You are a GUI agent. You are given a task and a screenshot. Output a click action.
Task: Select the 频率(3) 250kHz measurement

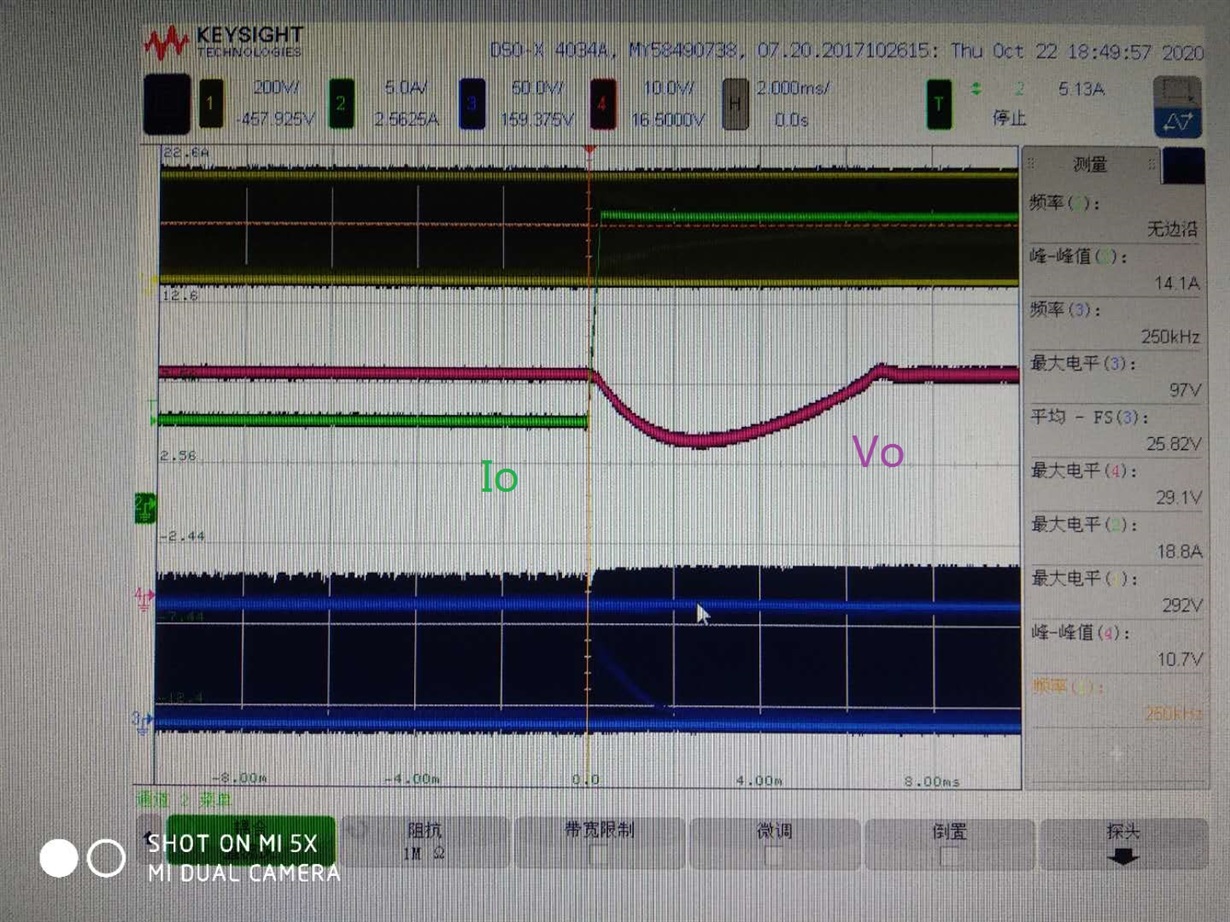pyautogui.click(x=1115, y=323)
